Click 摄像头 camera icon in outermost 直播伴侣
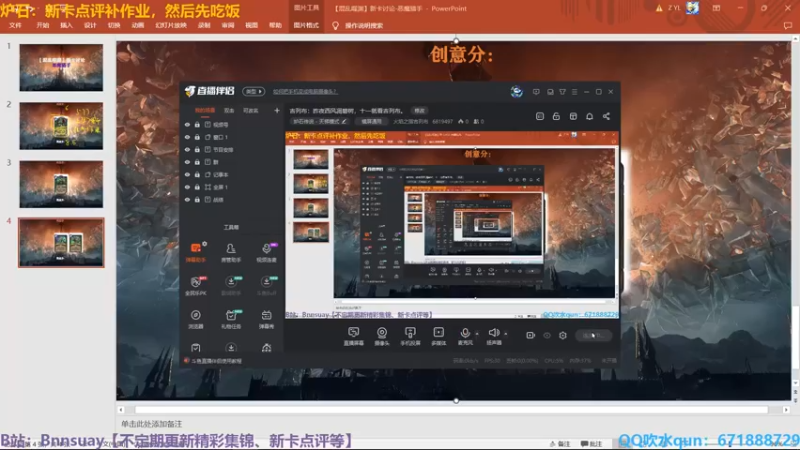 pyautogui.click(x=382, y=336)
